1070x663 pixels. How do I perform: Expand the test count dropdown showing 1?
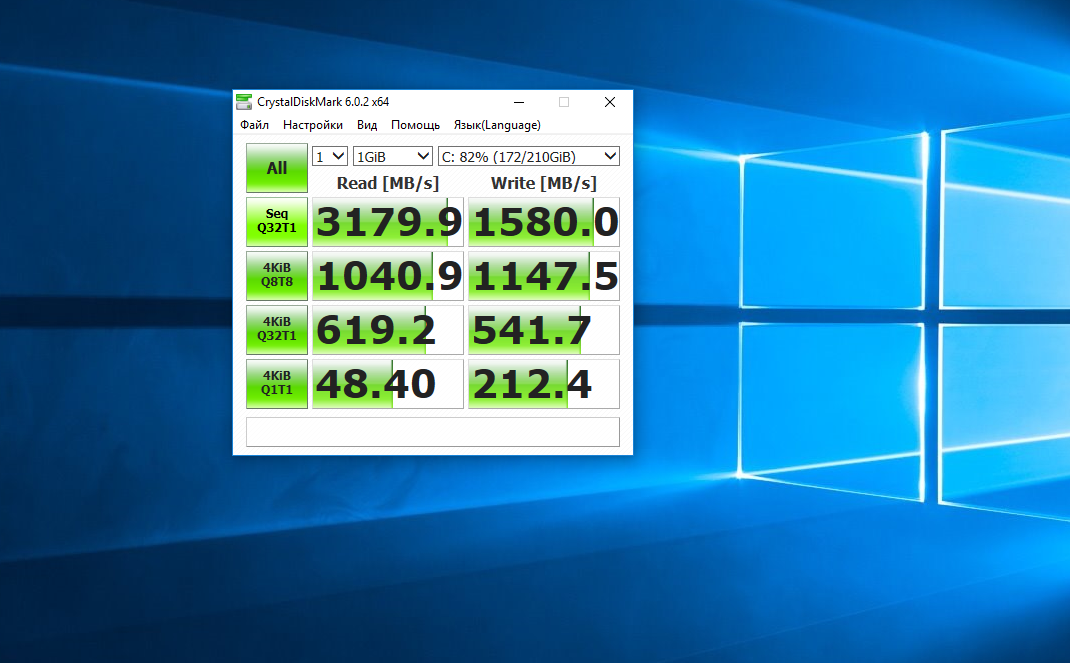(x=330, y=156)
